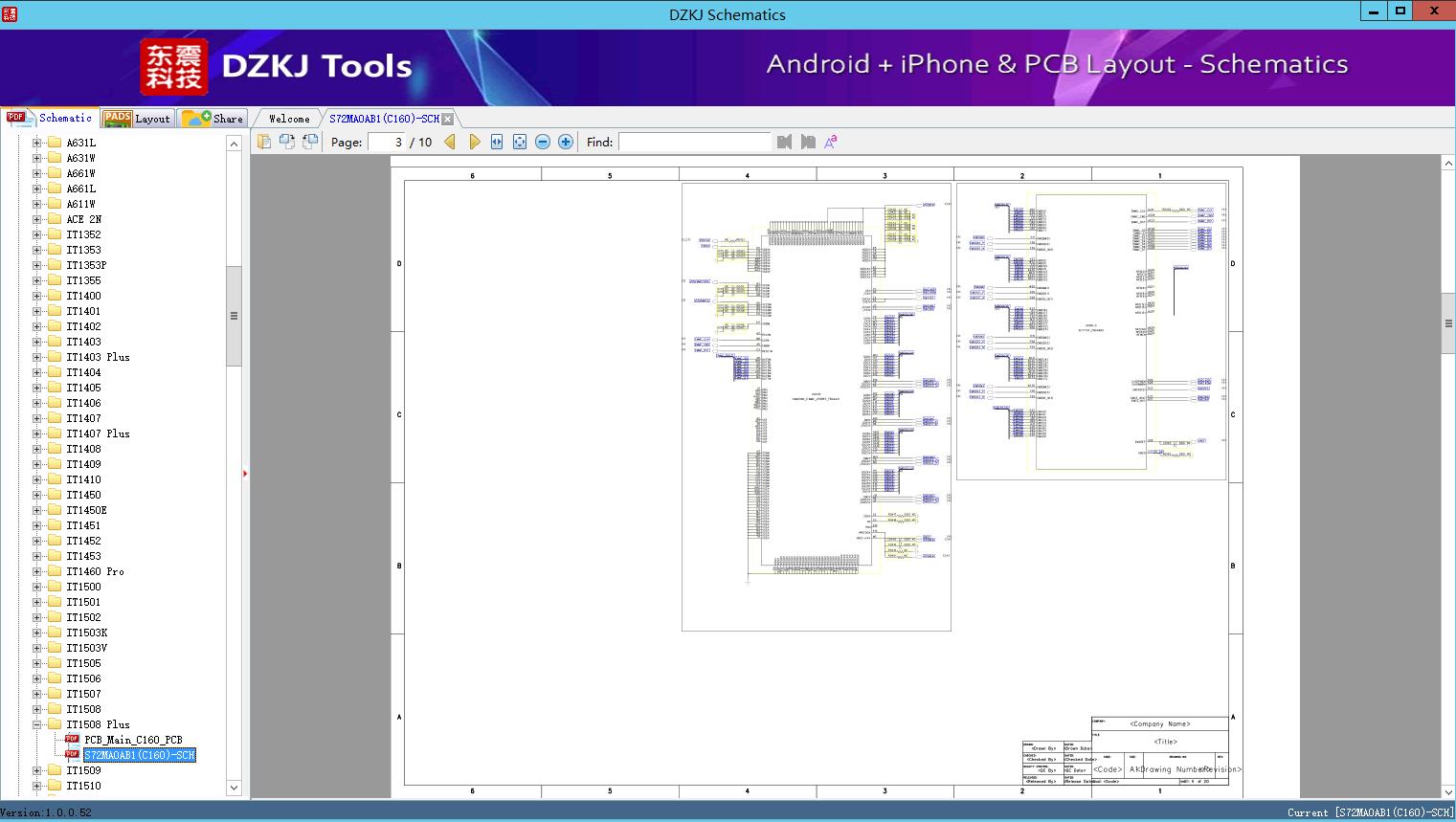The image size is (1456, 822).
Task: Select the IT1410 folder
Action: tap(83, 479)
